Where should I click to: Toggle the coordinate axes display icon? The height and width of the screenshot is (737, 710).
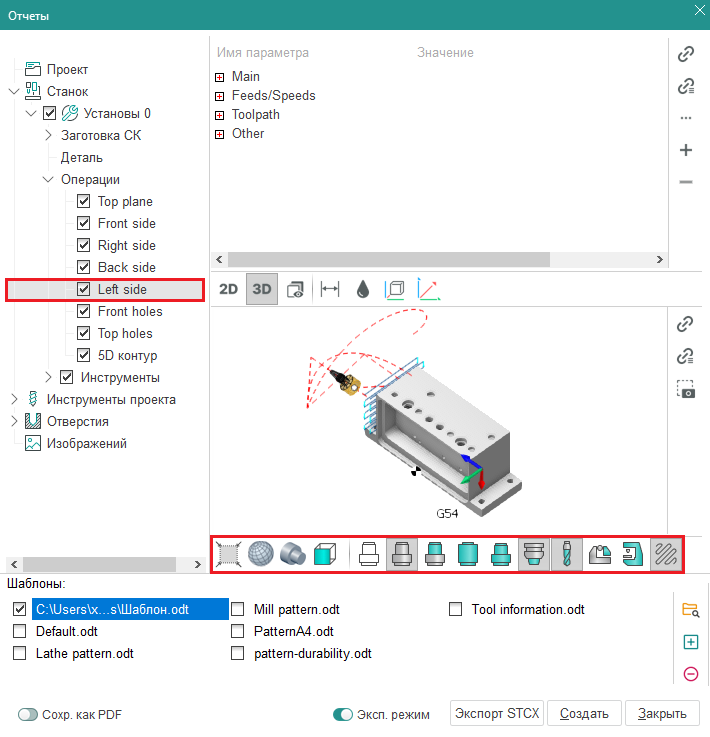click(x=428, y=289)
